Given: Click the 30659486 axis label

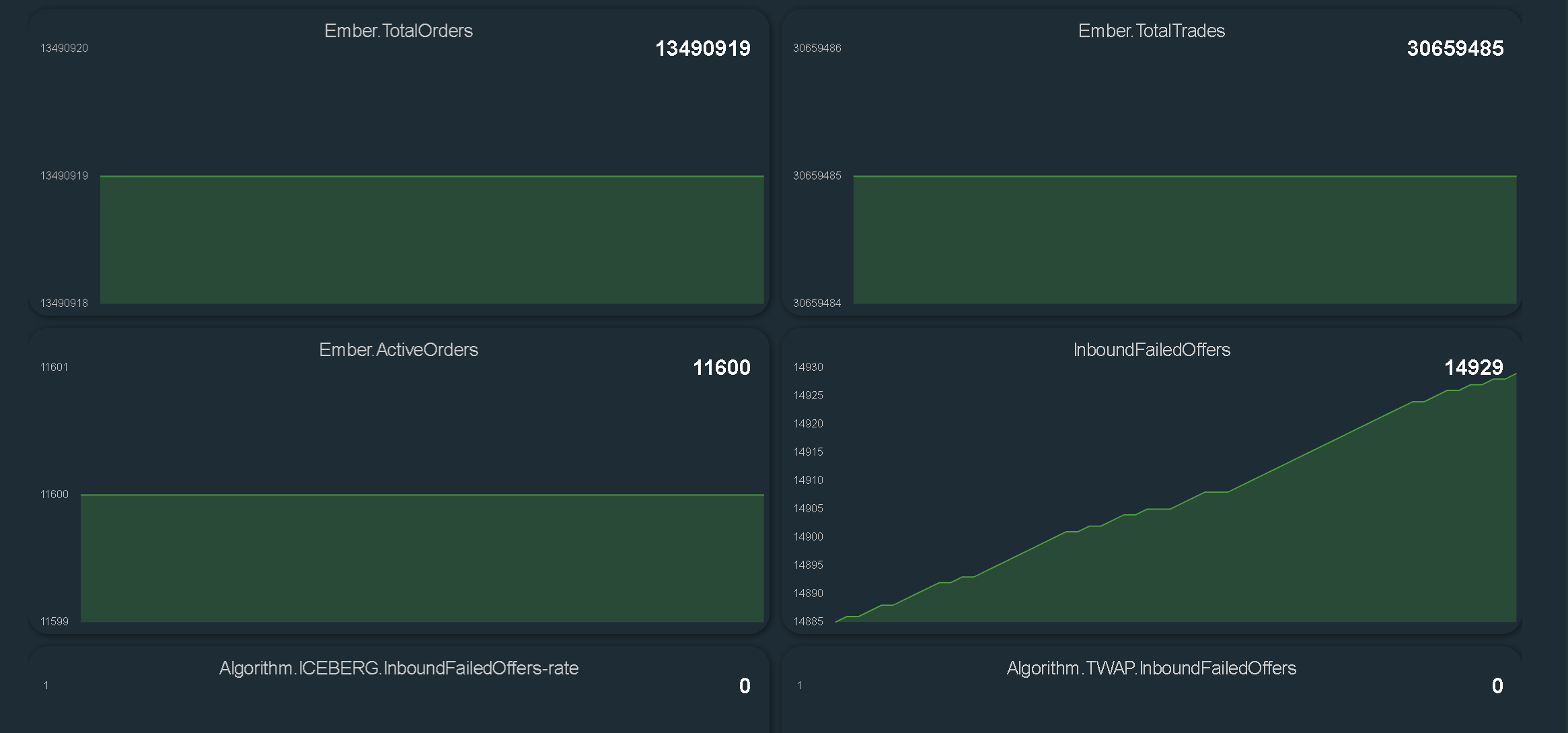Looking at the screenshot, I should pos(817,48).
